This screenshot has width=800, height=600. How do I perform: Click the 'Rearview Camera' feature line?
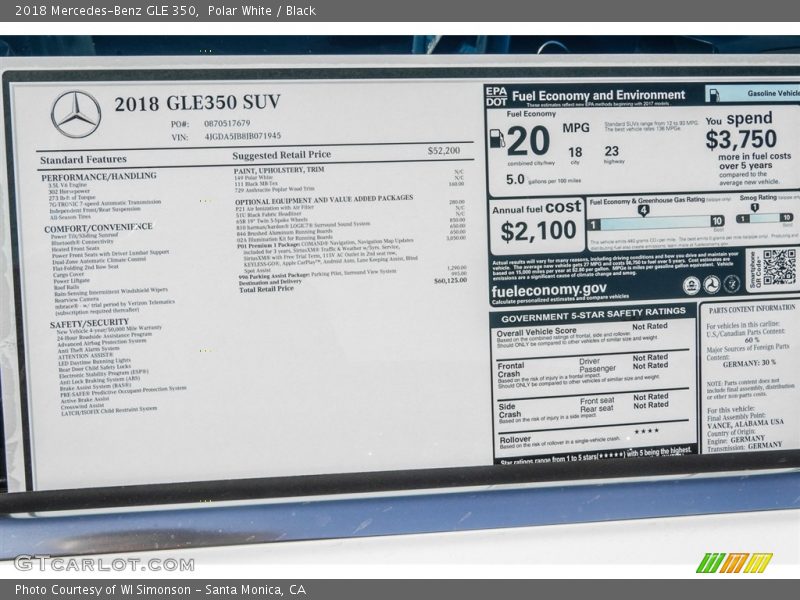(x=77, y=299)
